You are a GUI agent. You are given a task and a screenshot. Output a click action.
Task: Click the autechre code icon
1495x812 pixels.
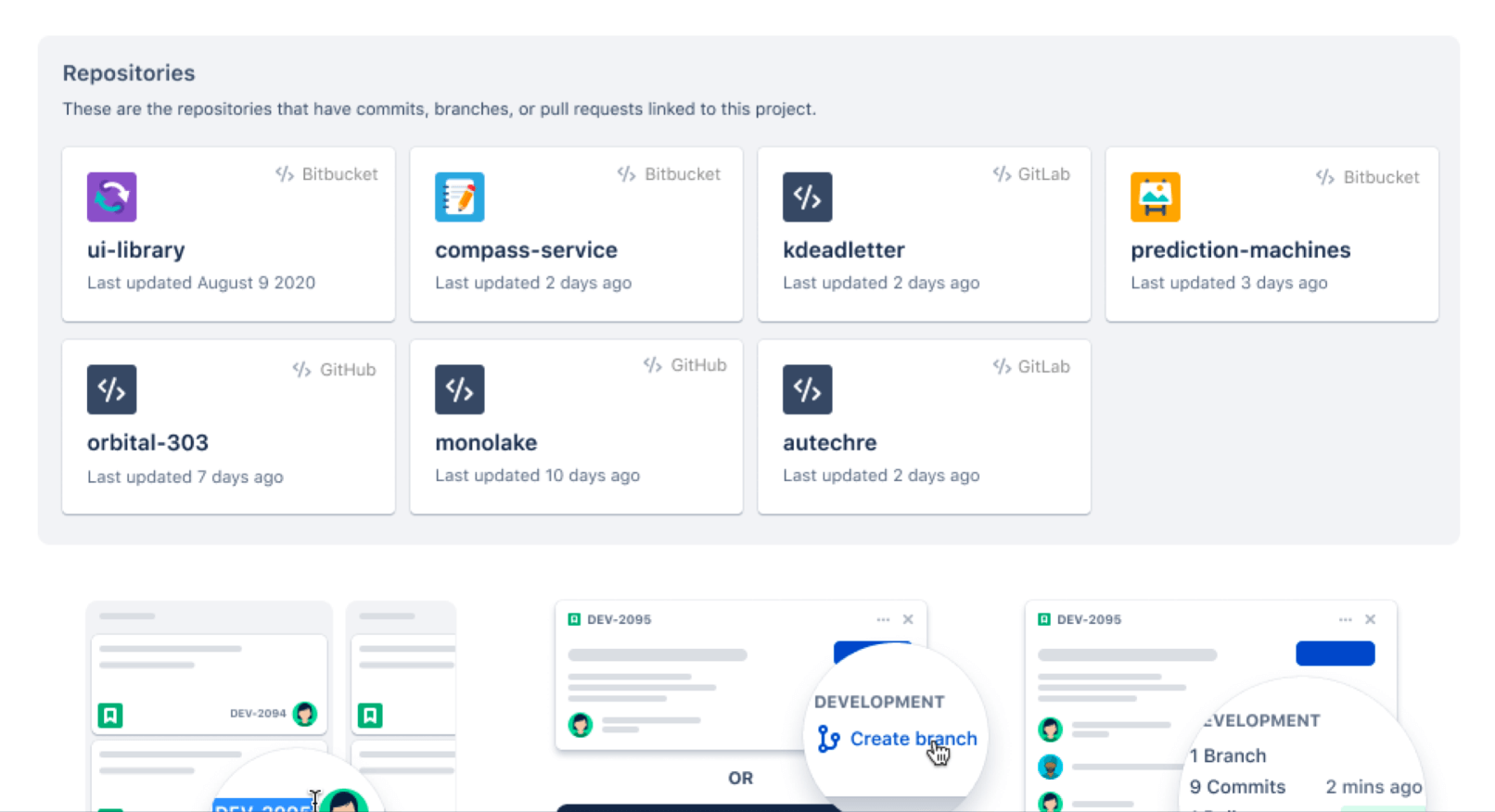coord(807,389)
